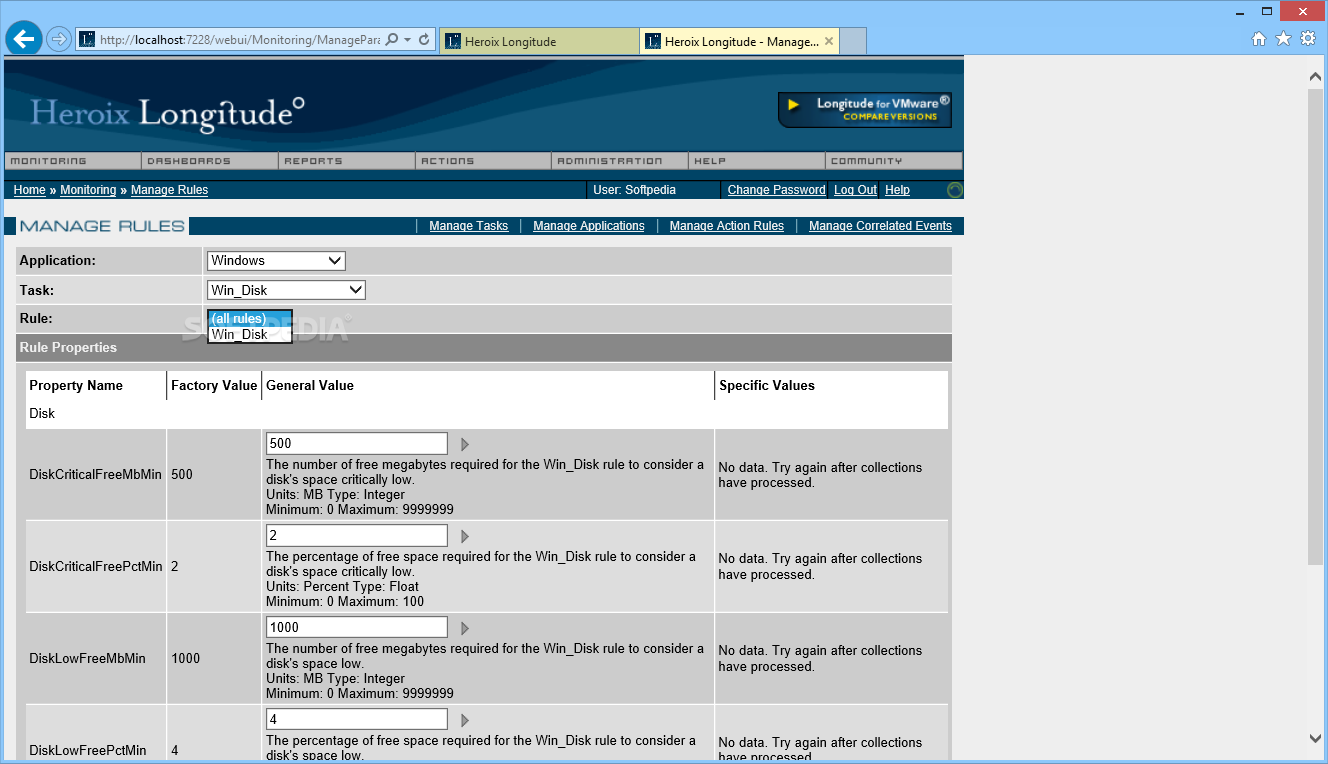1328x764 pixels.
Task: Select '(all rules)' in the Rule list
Action: [250, 318]
